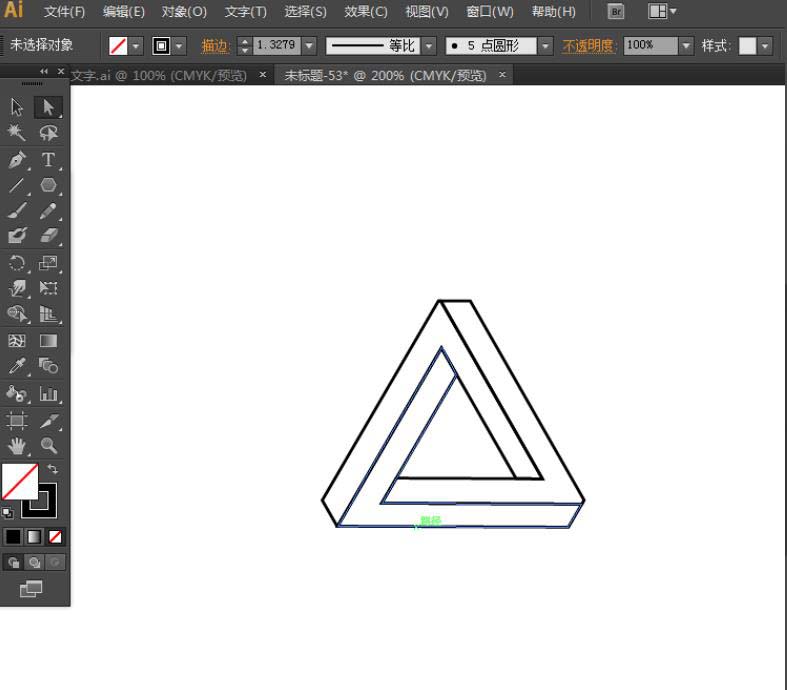Select the Hand tool
The image size is (787, 690).
[17, 445]
